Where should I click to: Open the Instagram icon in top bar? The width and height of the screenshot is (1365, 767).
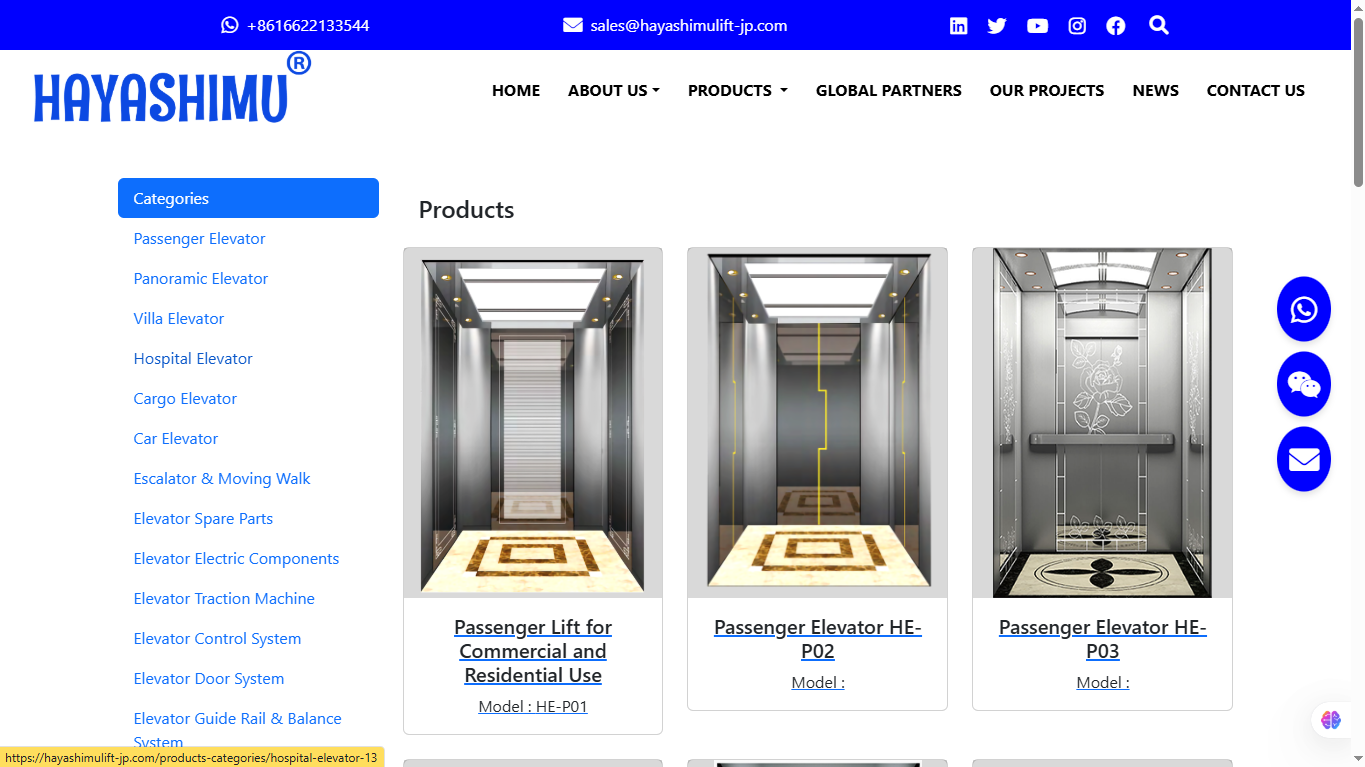(1077, 26)
